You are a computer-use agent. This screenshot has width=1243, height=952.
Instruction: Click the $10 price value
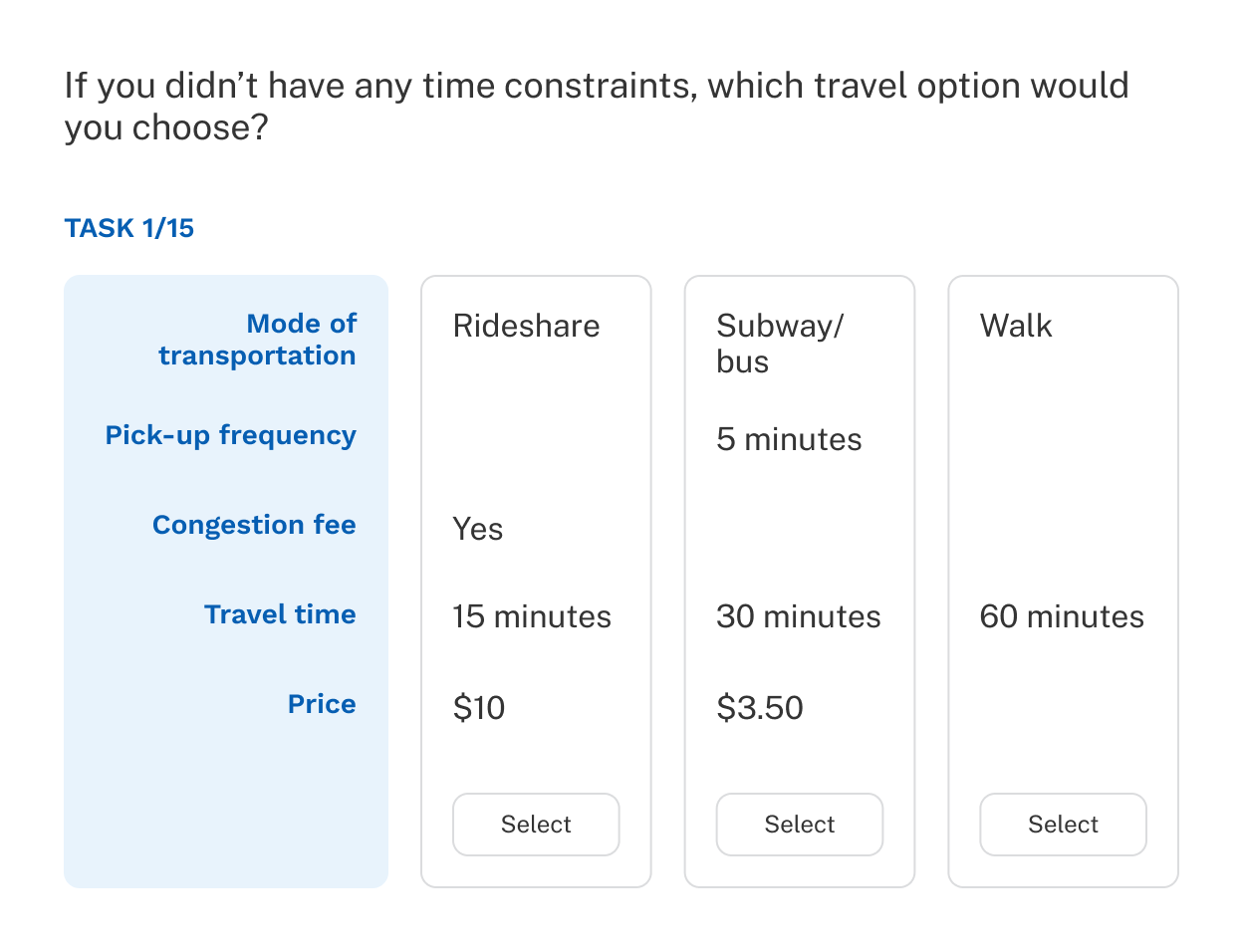[478, 708]
